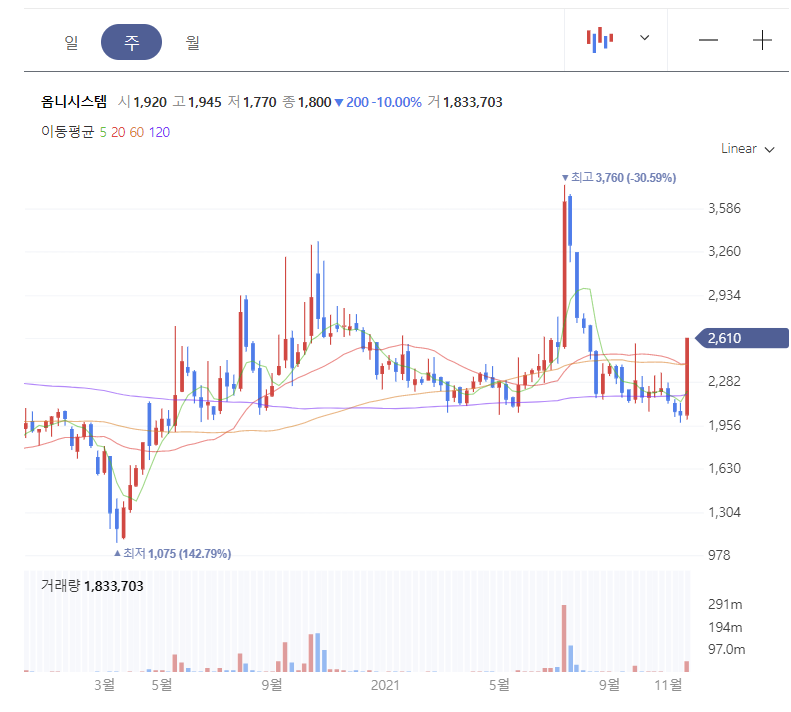Click the 3,260 price axis label
Viewport: 791px width, 712px height.
724,251
